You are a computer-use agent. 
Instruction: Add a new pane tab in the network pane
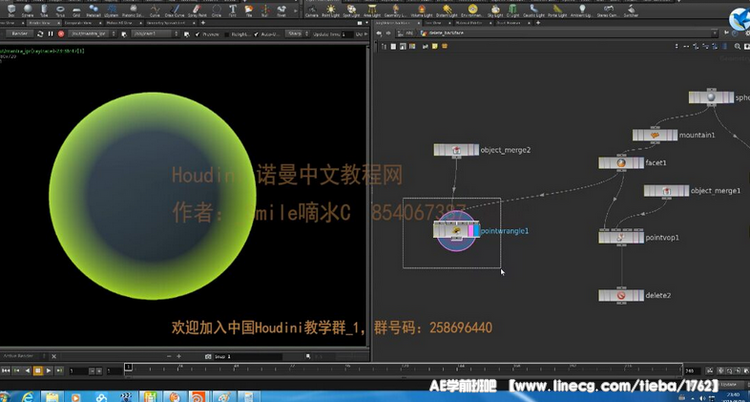coord(538,22)
